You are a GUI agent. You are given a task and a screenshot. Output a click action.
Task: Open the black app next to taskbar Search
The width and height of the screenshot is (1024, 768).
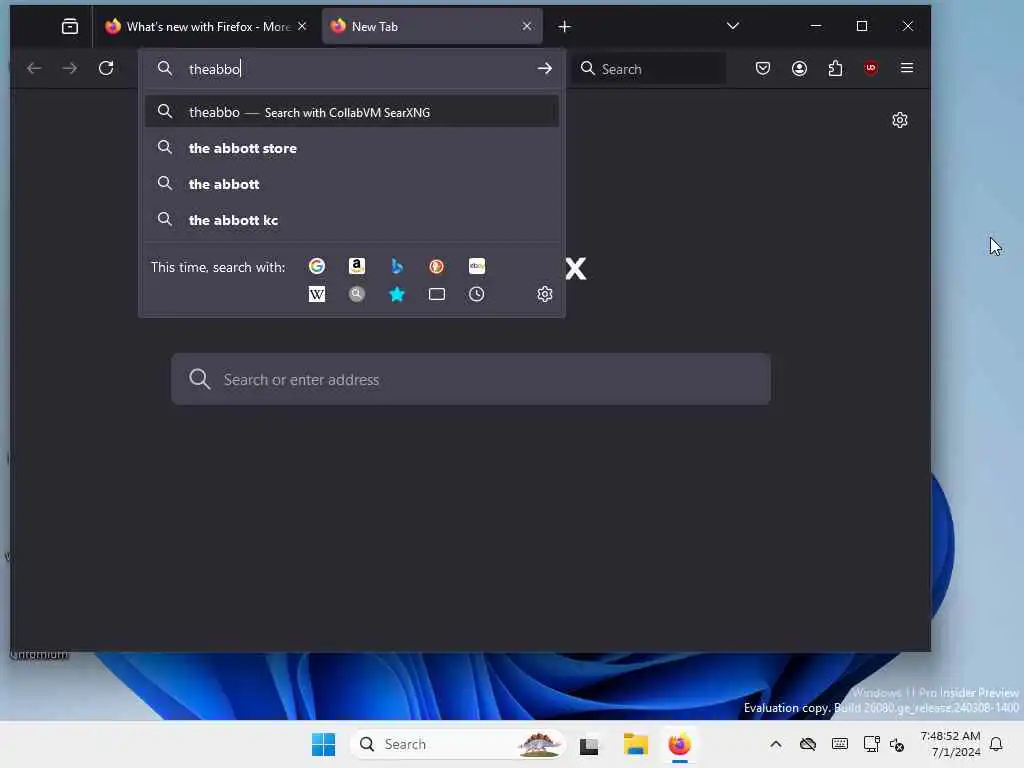[x=589, y=744]
